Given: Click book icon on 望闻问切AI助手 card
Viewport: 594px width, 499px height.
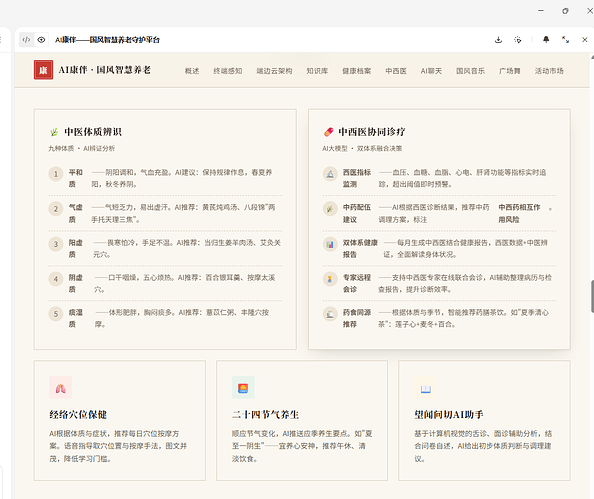Looking at the screenshot, I should pyautogui.click(x=425, y=388).
